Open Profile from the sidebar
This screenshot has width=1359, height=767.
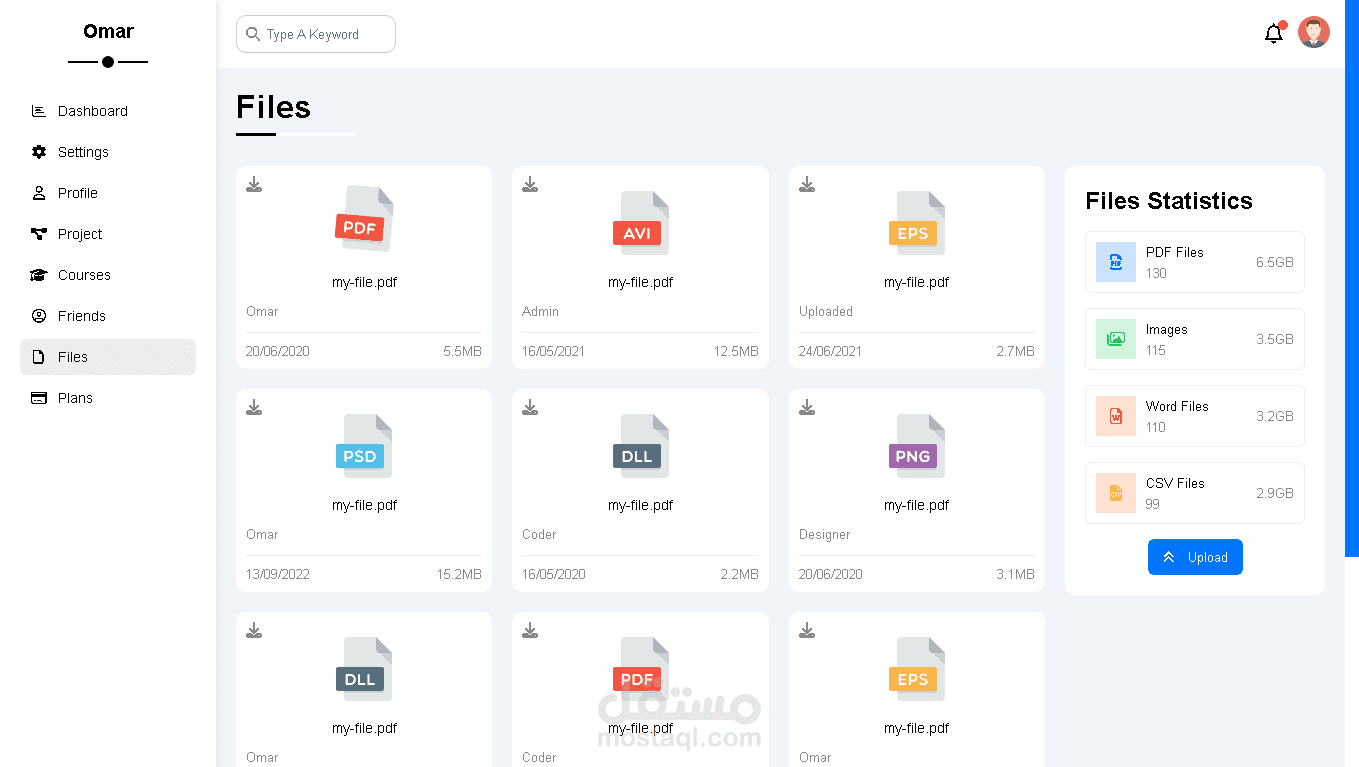pos(108,193)
